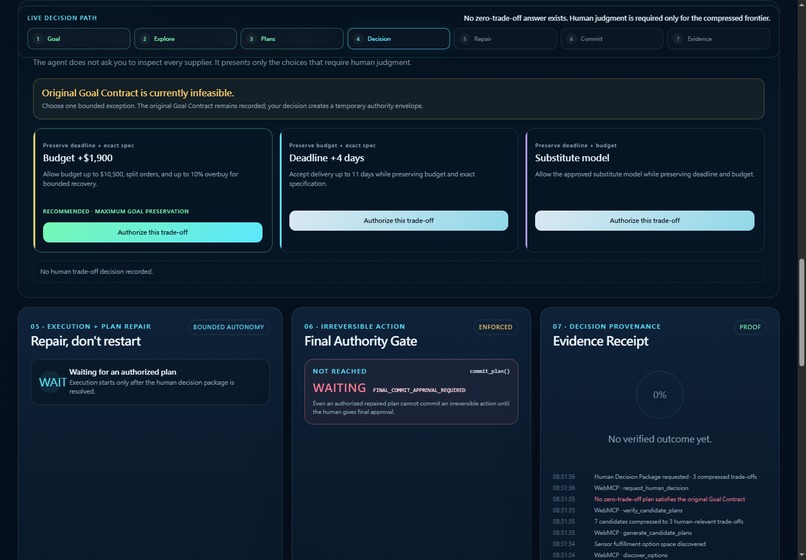Click the commit_plan() code label
The image size is (806, 560).
tap(489, 371)
